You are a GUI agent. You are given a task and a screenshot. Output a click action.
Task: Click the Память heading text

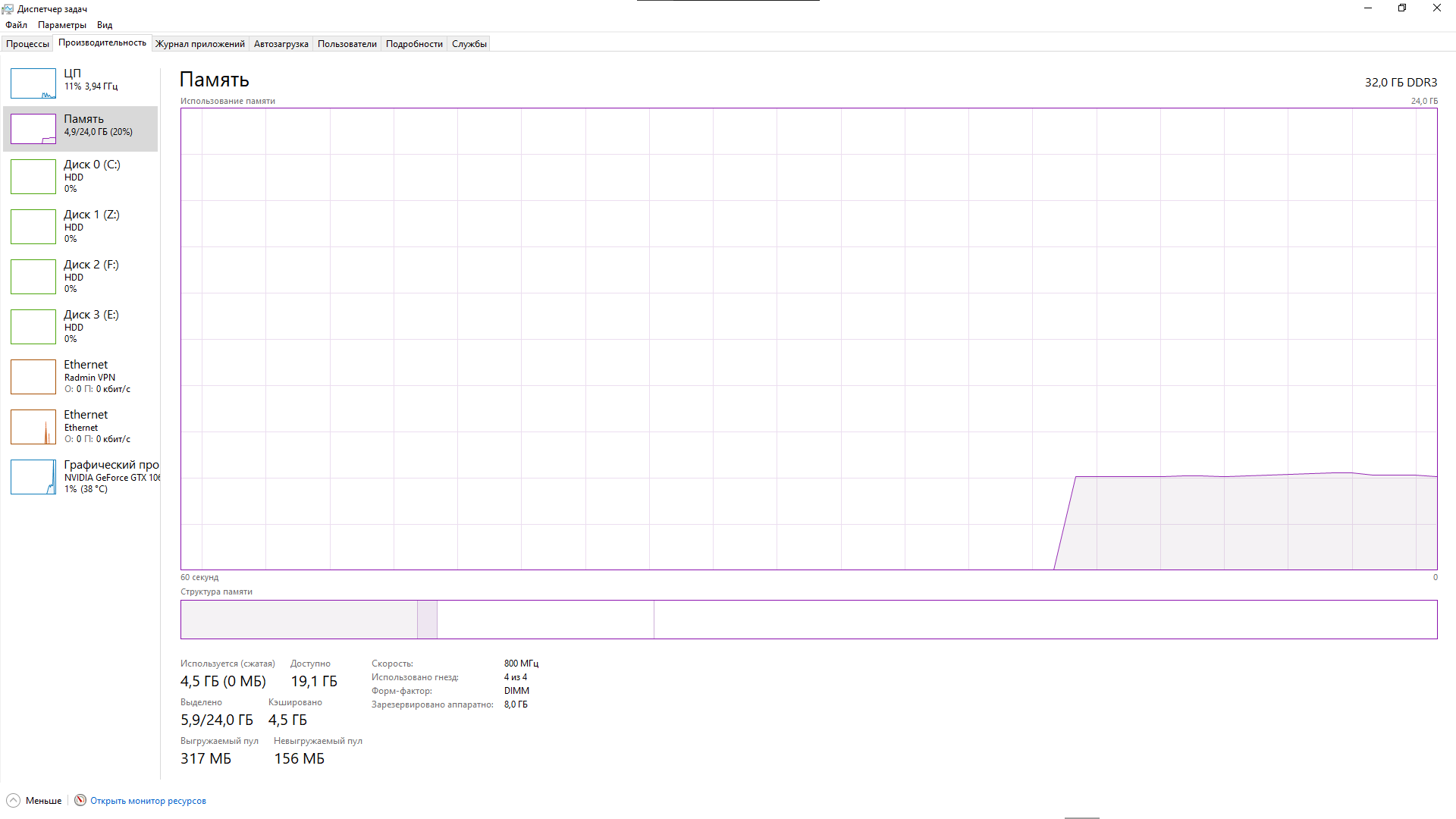215,80
